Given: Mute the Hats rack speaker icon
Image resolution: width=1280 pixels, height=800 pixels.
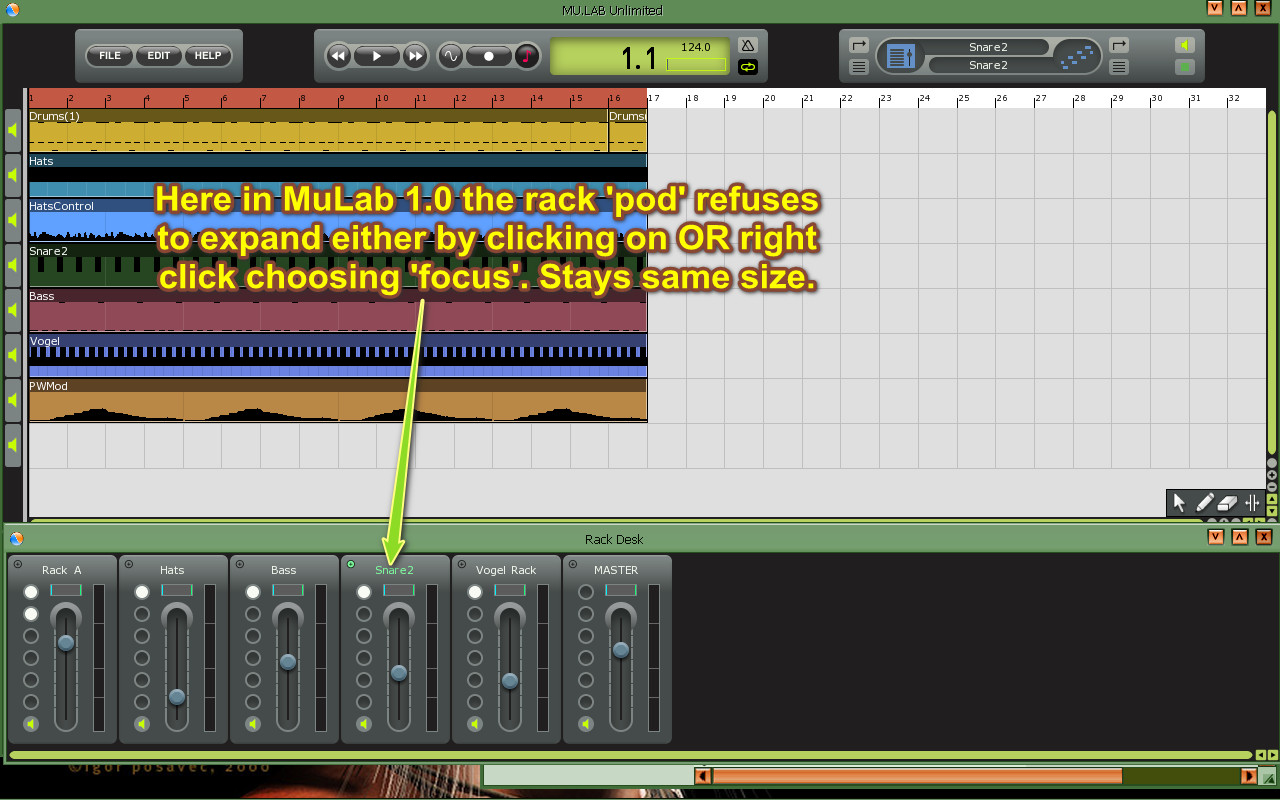Looking at the screenshot, I should [142, 724].
